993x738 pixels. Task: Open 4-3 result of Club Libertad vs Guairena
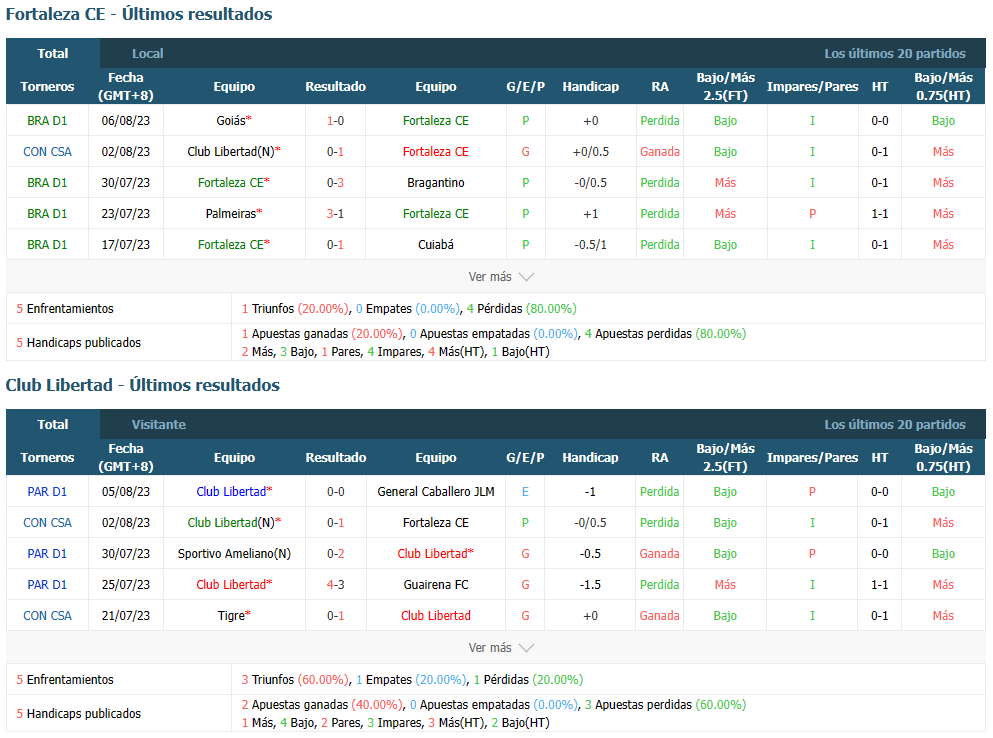[x=335, y=585]
